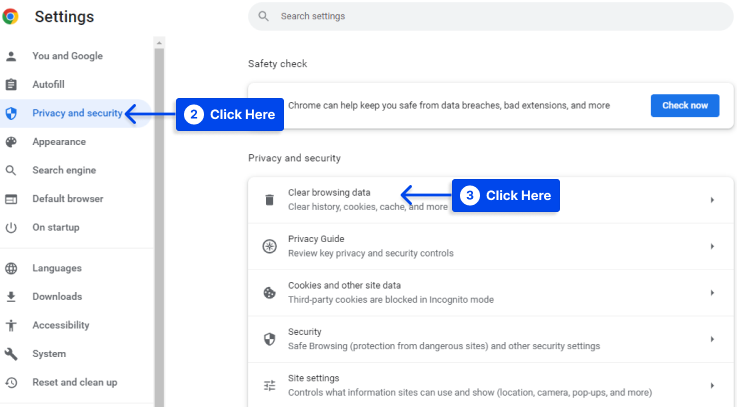Click the On startup power icon
The height and width of the screenshot is (407, 737).
(x=11, y=227)
